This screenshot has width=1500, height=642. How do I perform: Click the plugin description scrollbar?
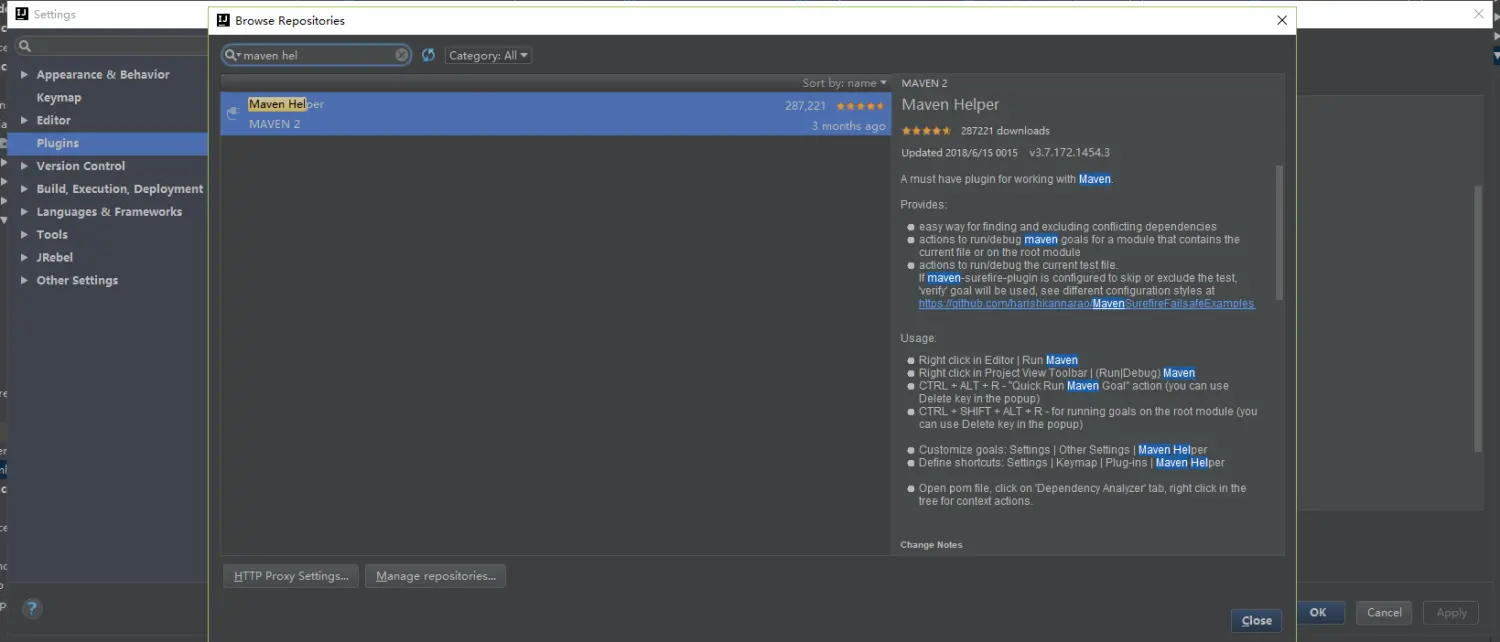pyautogui.click(x=1279, y=233)
